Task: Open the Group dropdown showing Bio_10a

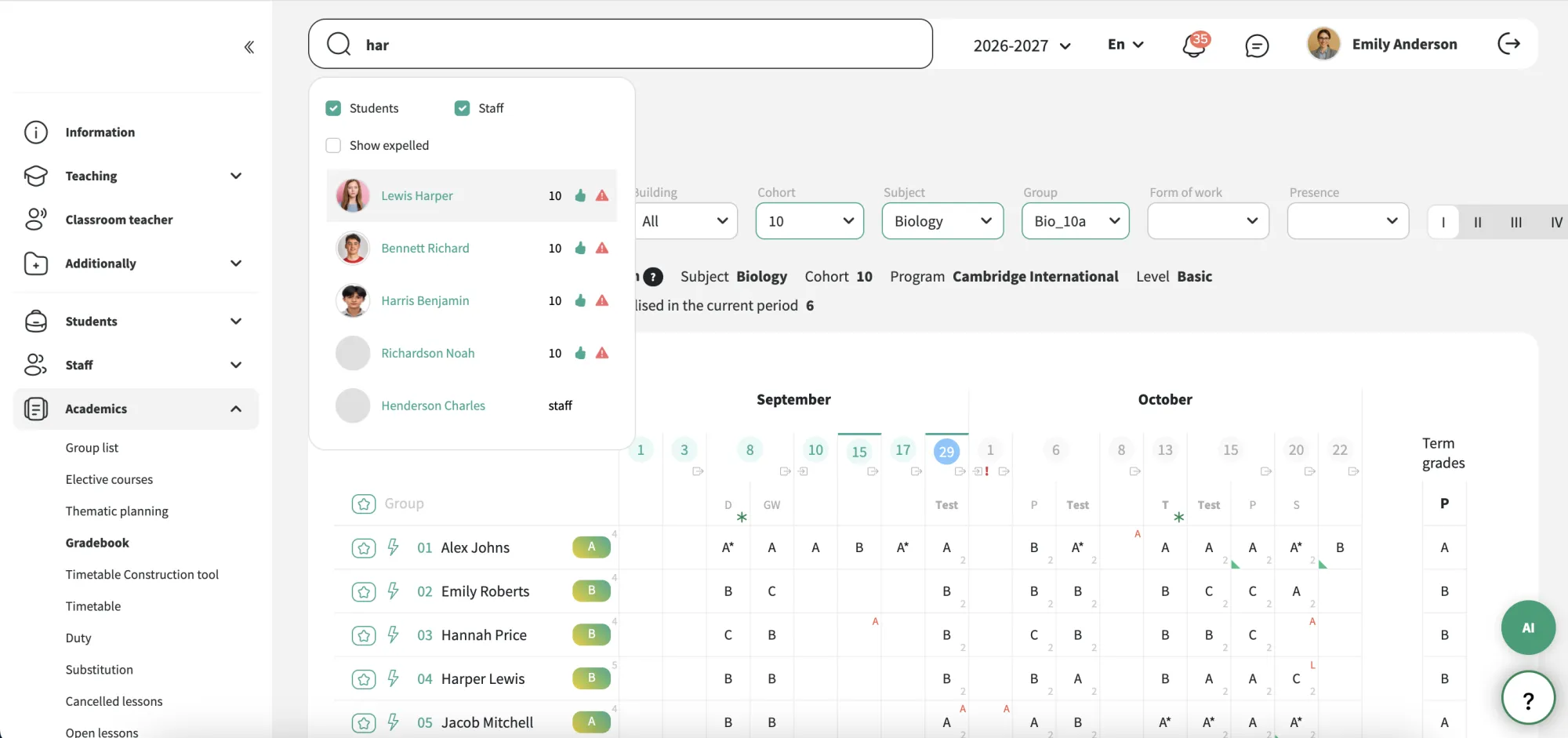Action: [x=1076, y=221]
